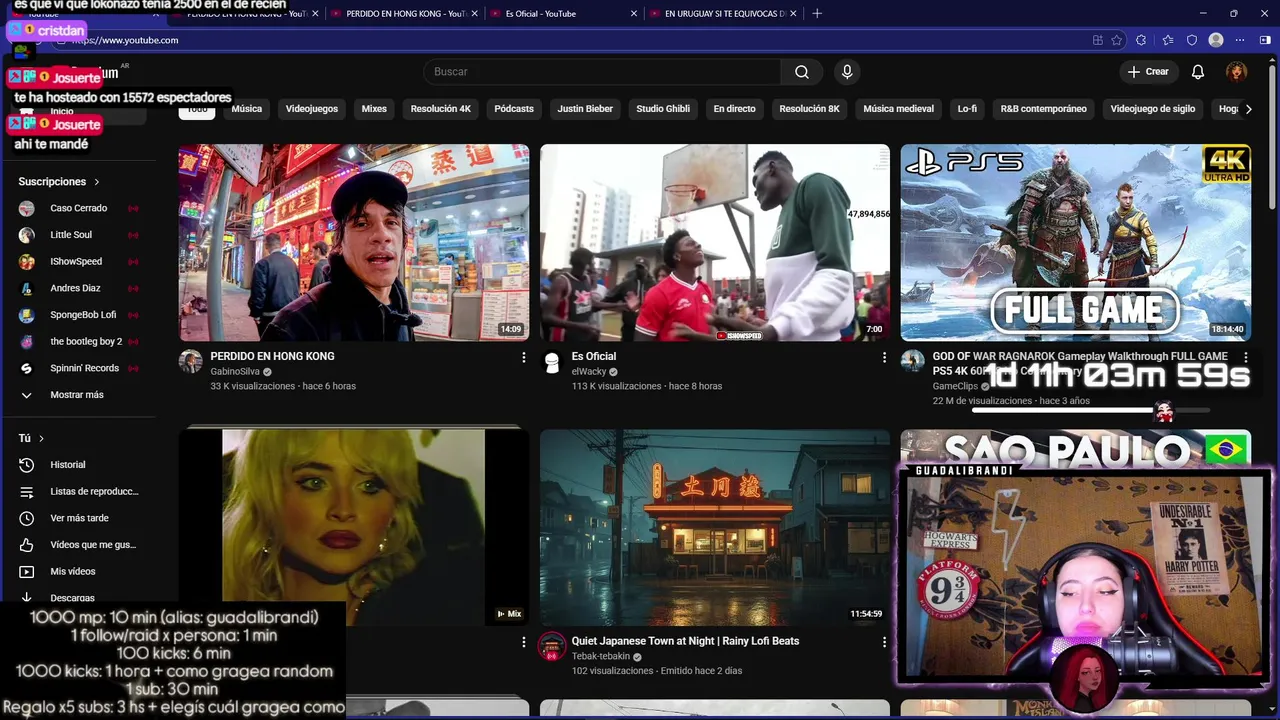Select the Videojuego de sigilo filter chip

point(1153,109)
